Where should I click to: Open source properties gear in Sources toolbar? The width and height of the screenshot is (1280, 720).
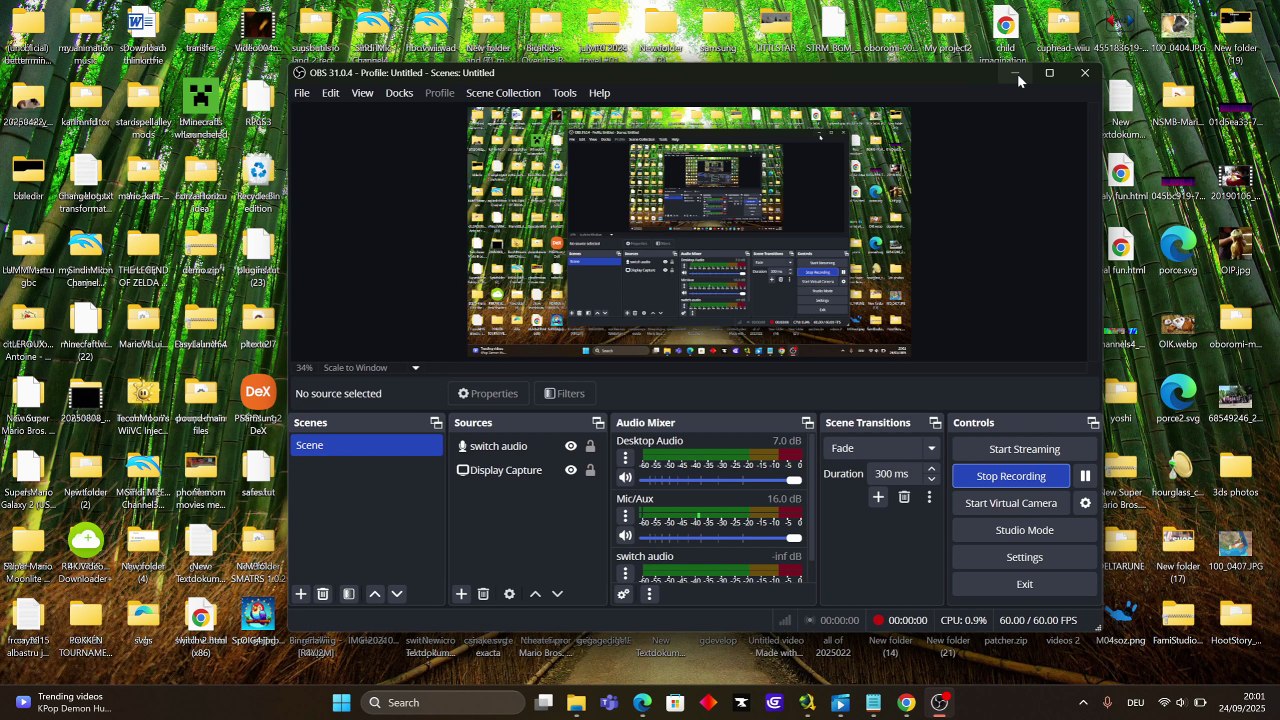509,594
